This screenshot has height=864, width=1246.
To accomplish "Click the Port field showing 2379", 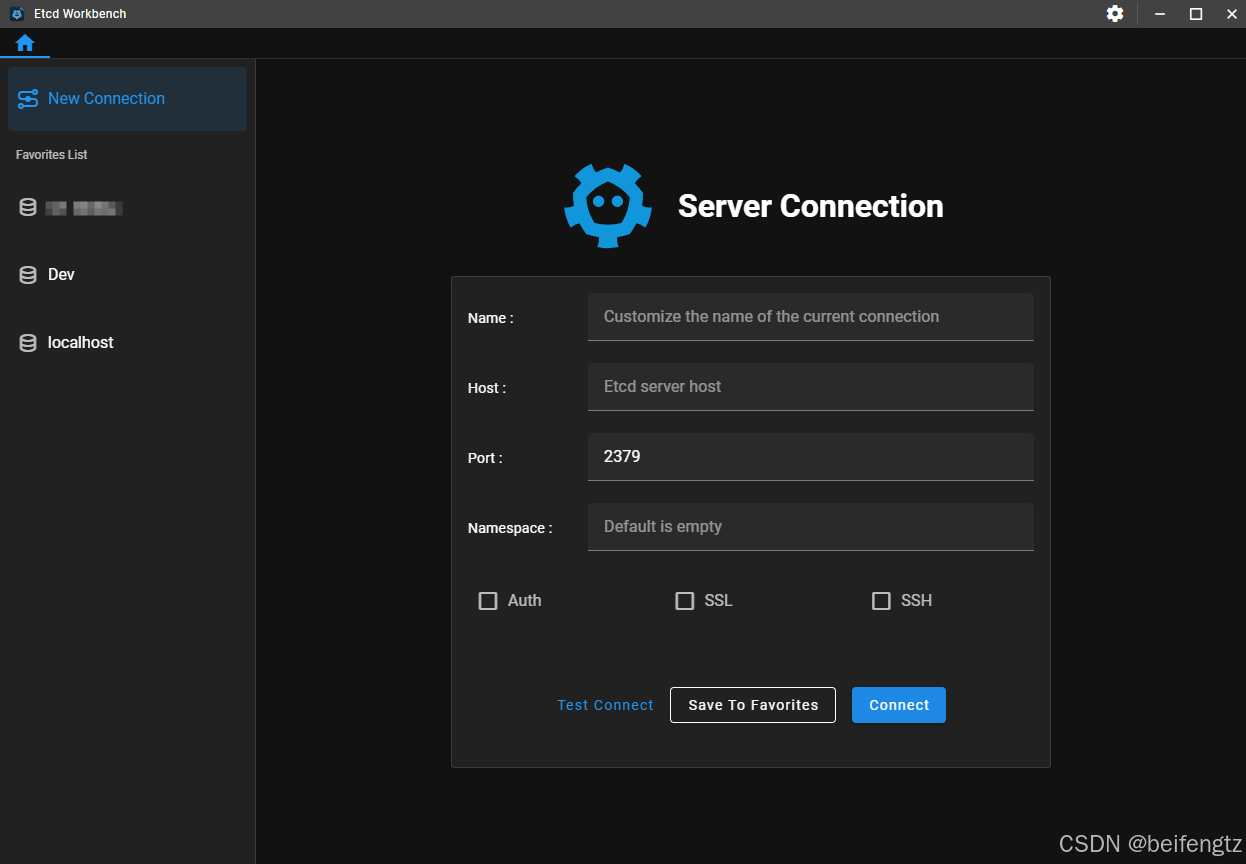I will pos(811,457).
